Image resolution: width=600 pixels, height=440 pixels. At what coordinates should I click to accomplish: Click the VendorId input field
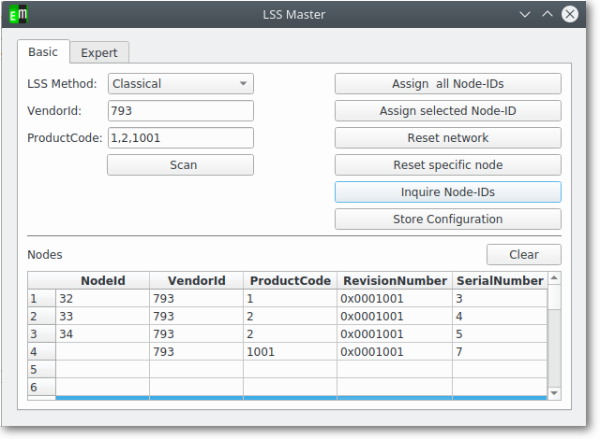coord(181,111)
